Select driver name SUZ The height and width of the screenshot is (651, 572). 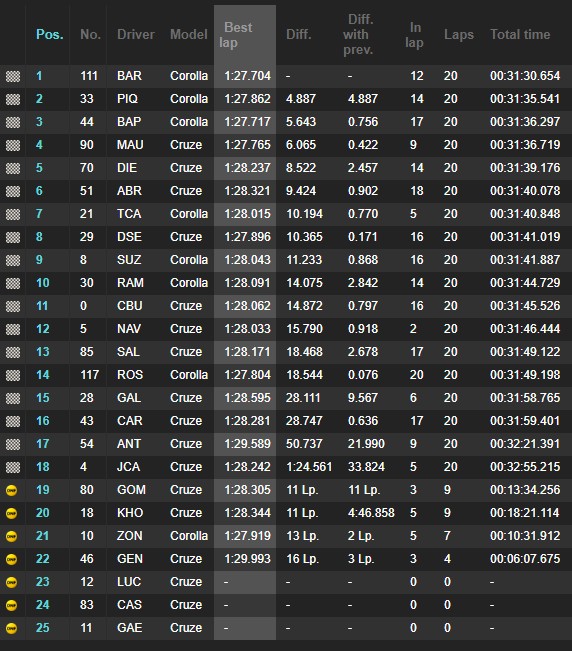pyautogui.click(x=129, y=260)
